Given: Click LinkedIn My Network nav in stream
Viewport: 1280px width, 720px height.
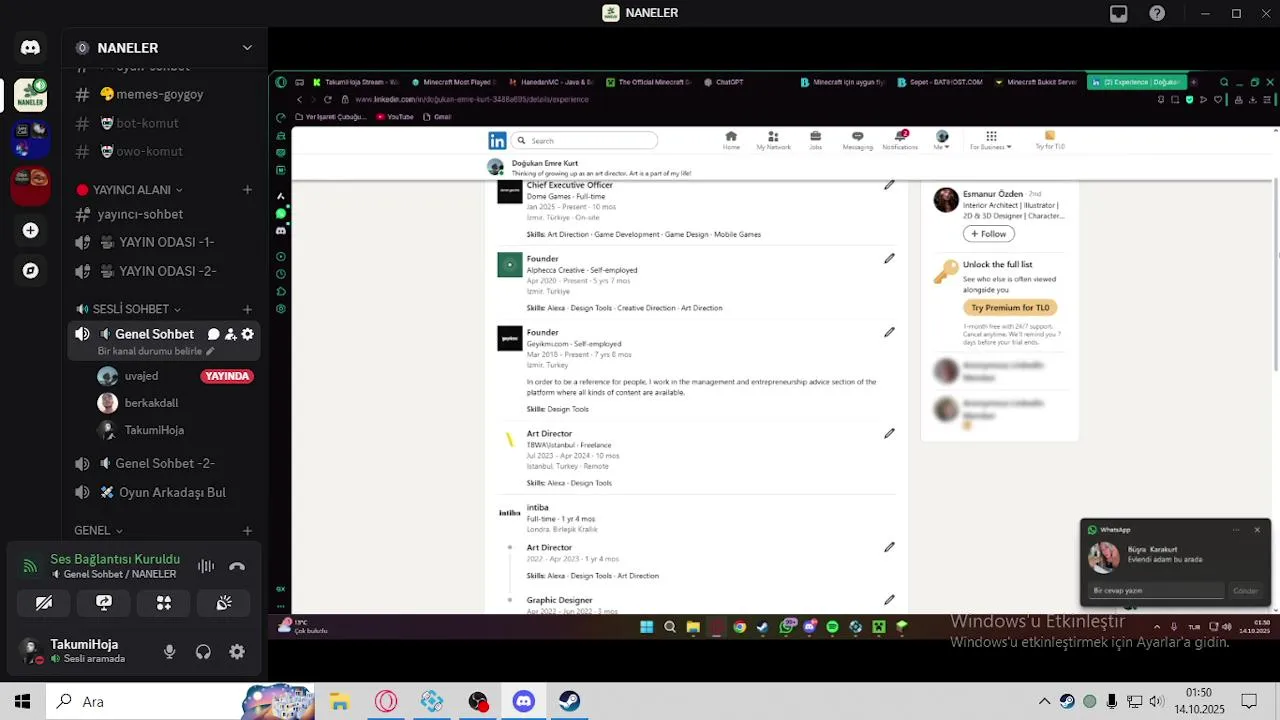Looking at the screenshot, I should 773,141.
